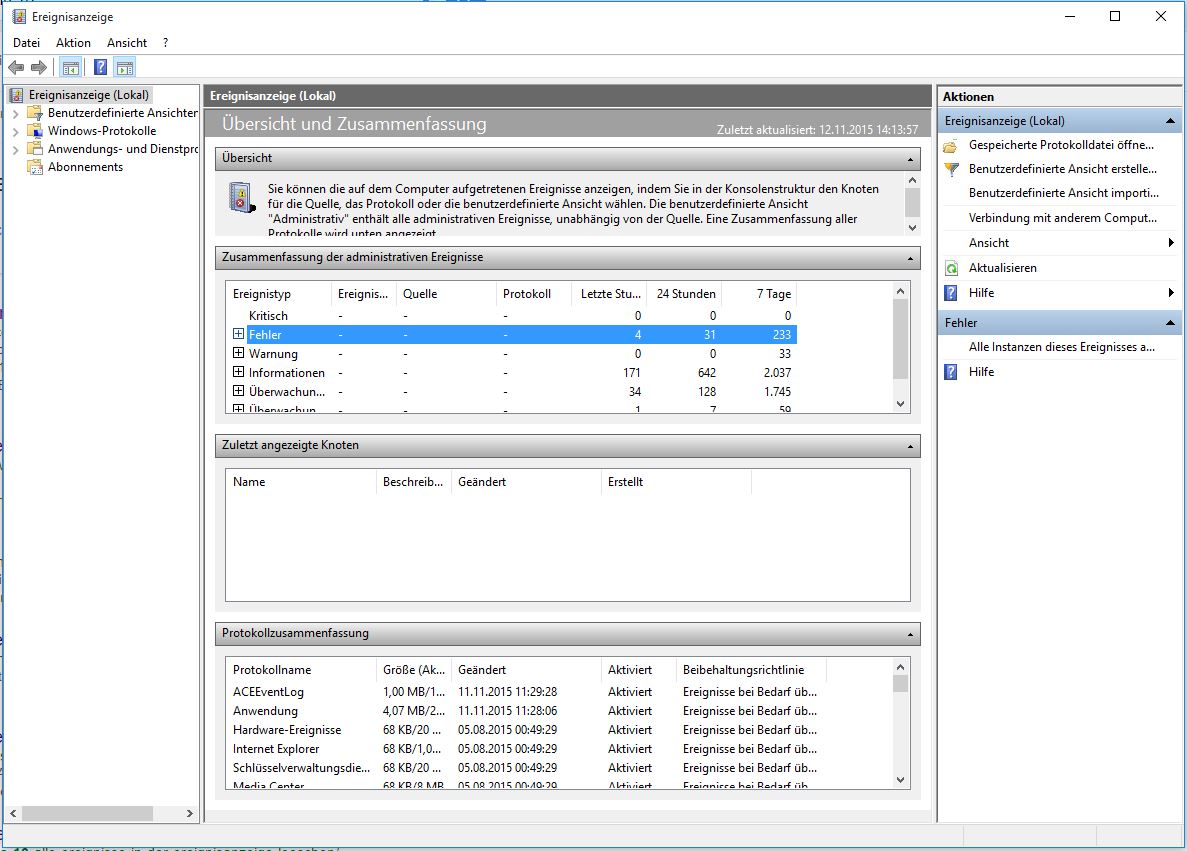Collapse the Fehler section in Aktionen pane

[1170, 323]
